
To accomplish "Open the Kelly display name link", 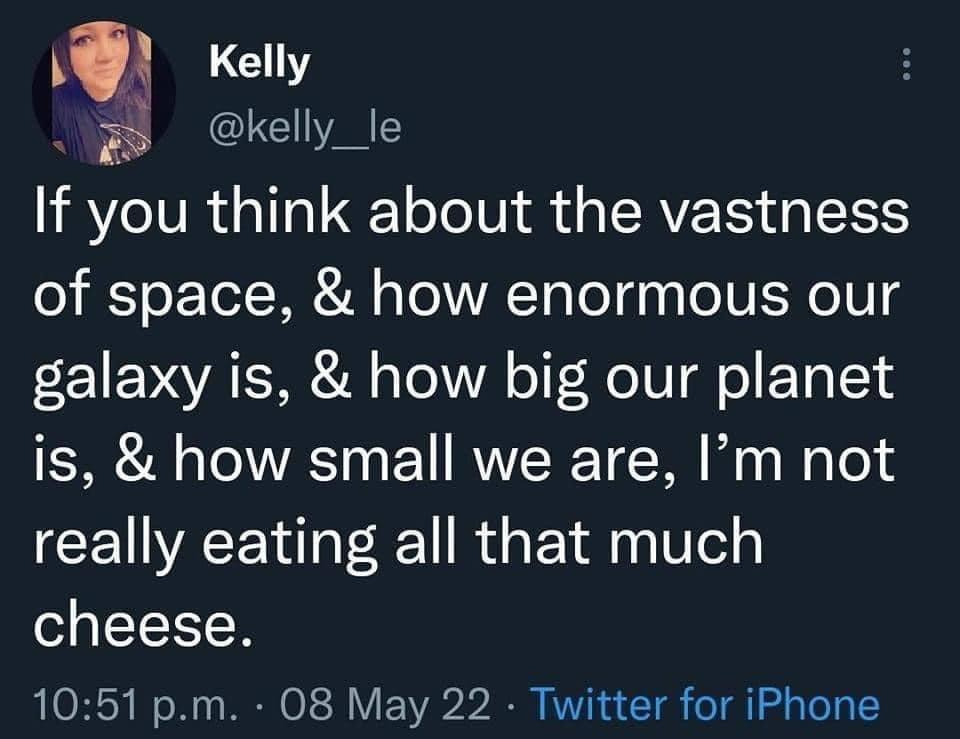I will (x=259, y=64).
